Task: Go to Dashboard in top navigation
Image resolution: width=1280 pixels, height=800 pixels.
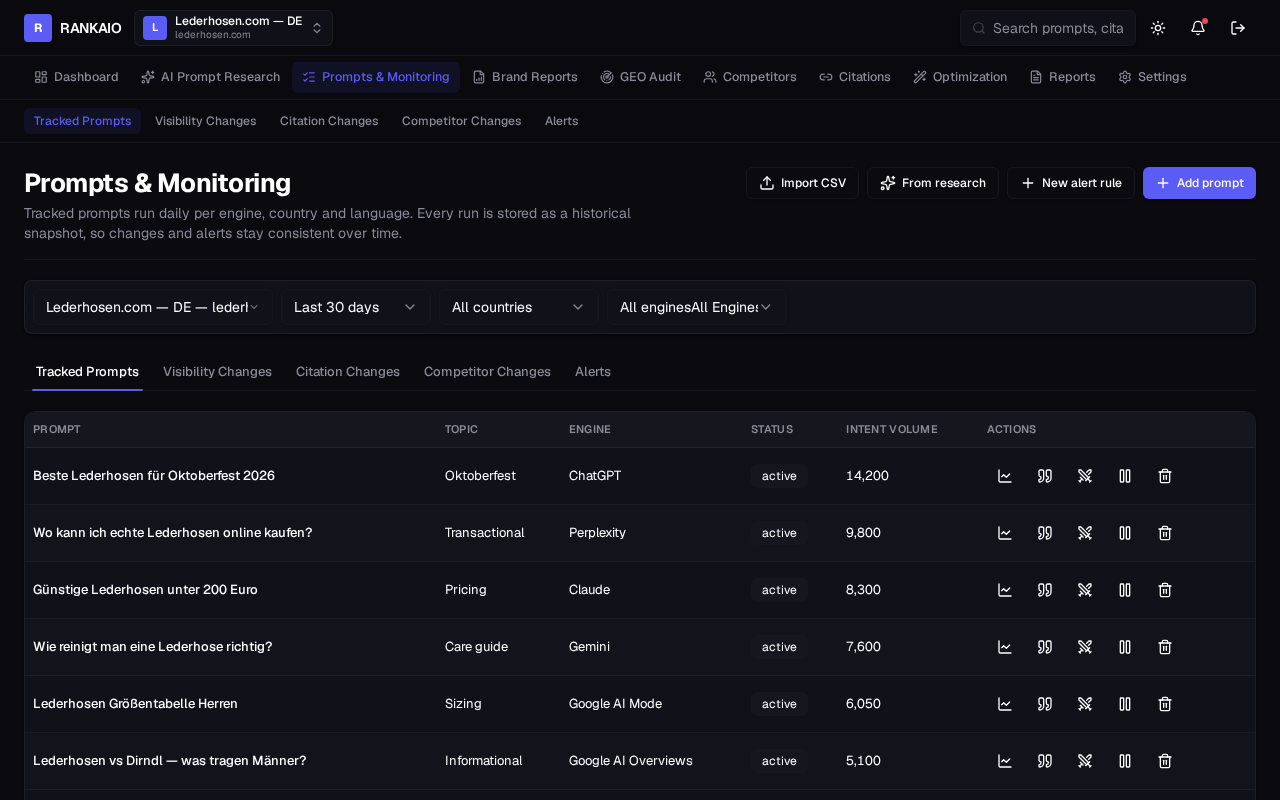Action: pos(76,77)
